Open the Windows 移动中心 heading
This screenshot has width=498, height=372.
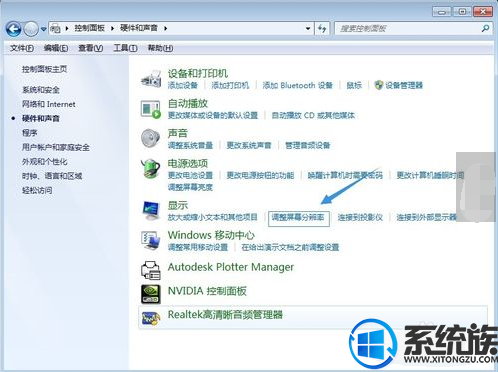pyautogui.click(x=211, y=235)
